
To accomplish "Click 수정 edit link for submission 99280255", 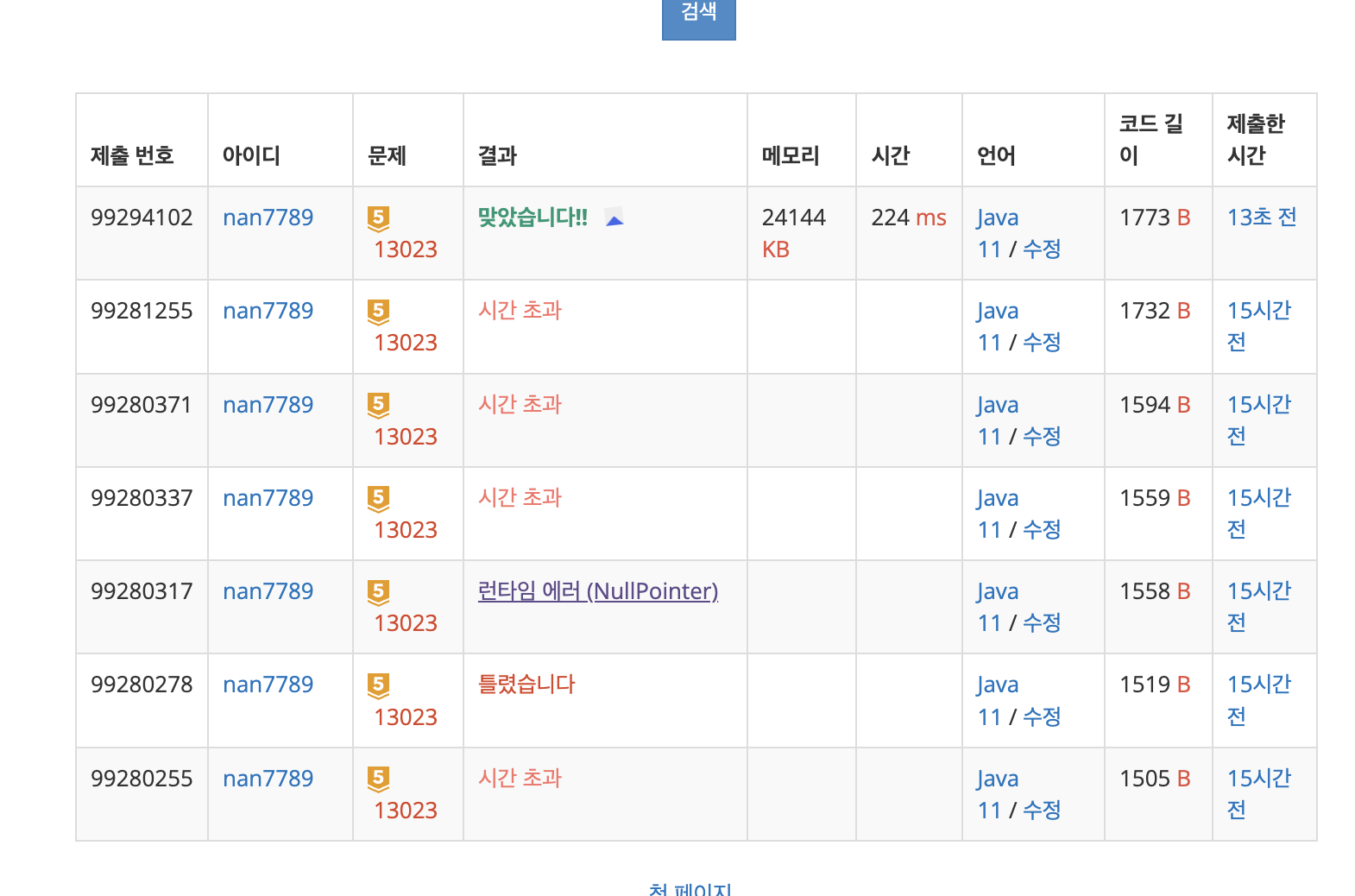I will click(1042, 811).
